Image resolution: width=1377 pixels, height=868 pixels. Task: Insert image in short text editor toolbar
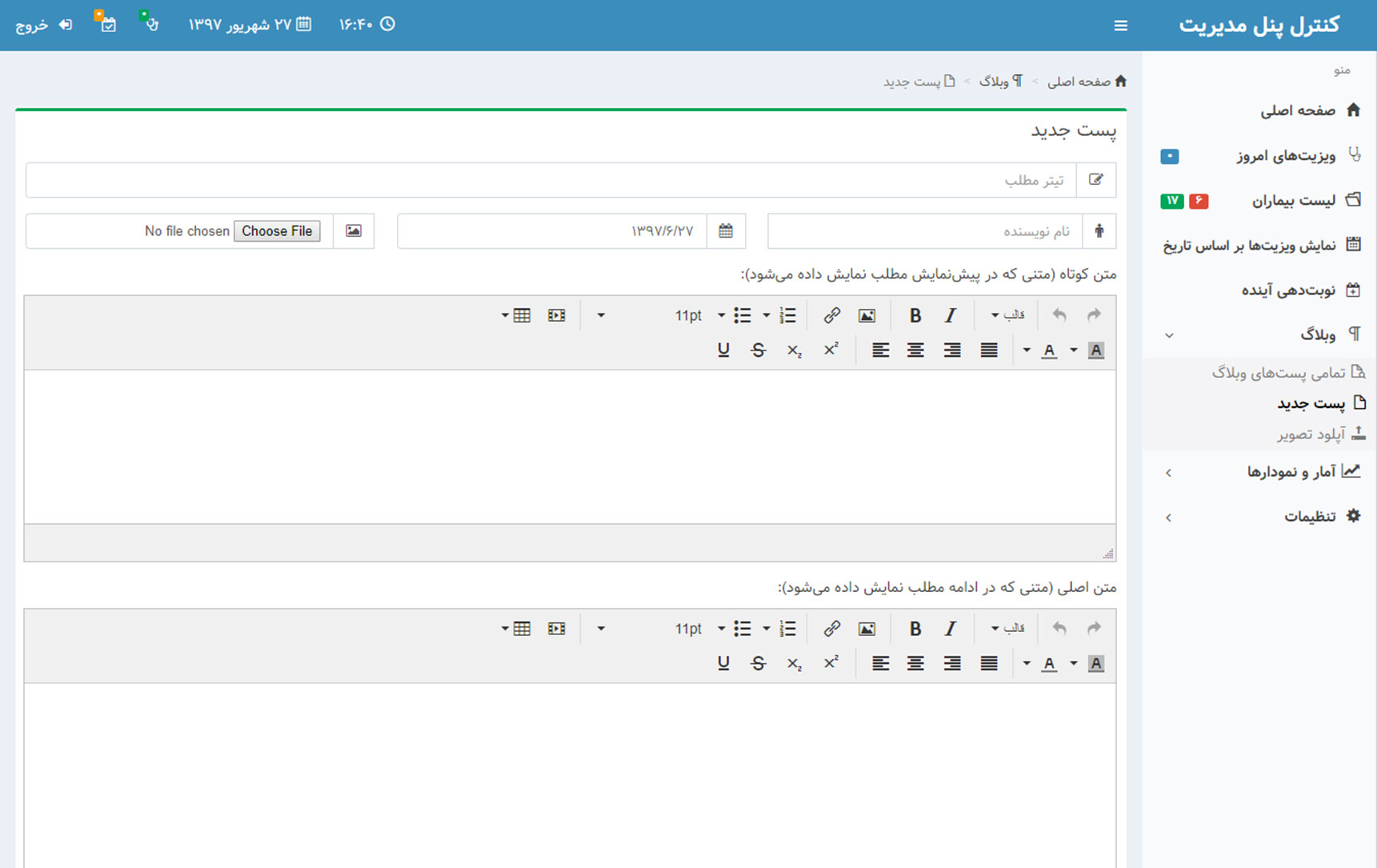pyautogui.click(x=867, y=315)
